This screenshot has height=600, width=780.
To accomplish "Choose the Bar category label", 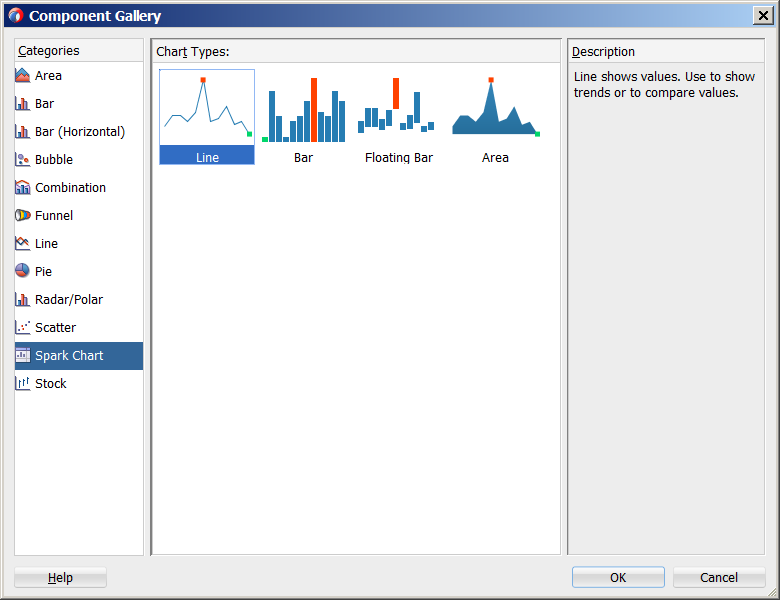I will click(x=44, y=103).
